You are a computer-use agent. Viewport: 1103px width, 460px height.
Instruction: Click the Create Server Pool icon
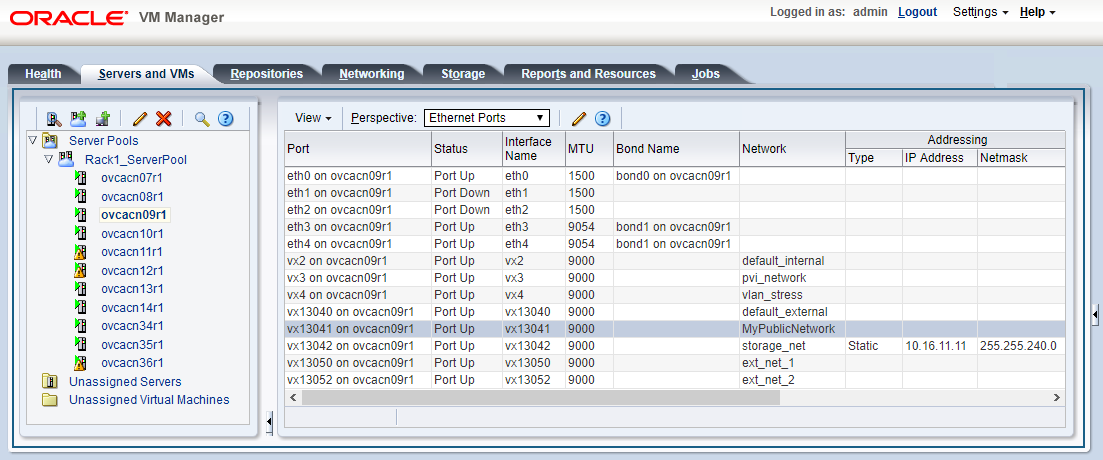coord(77,119)
